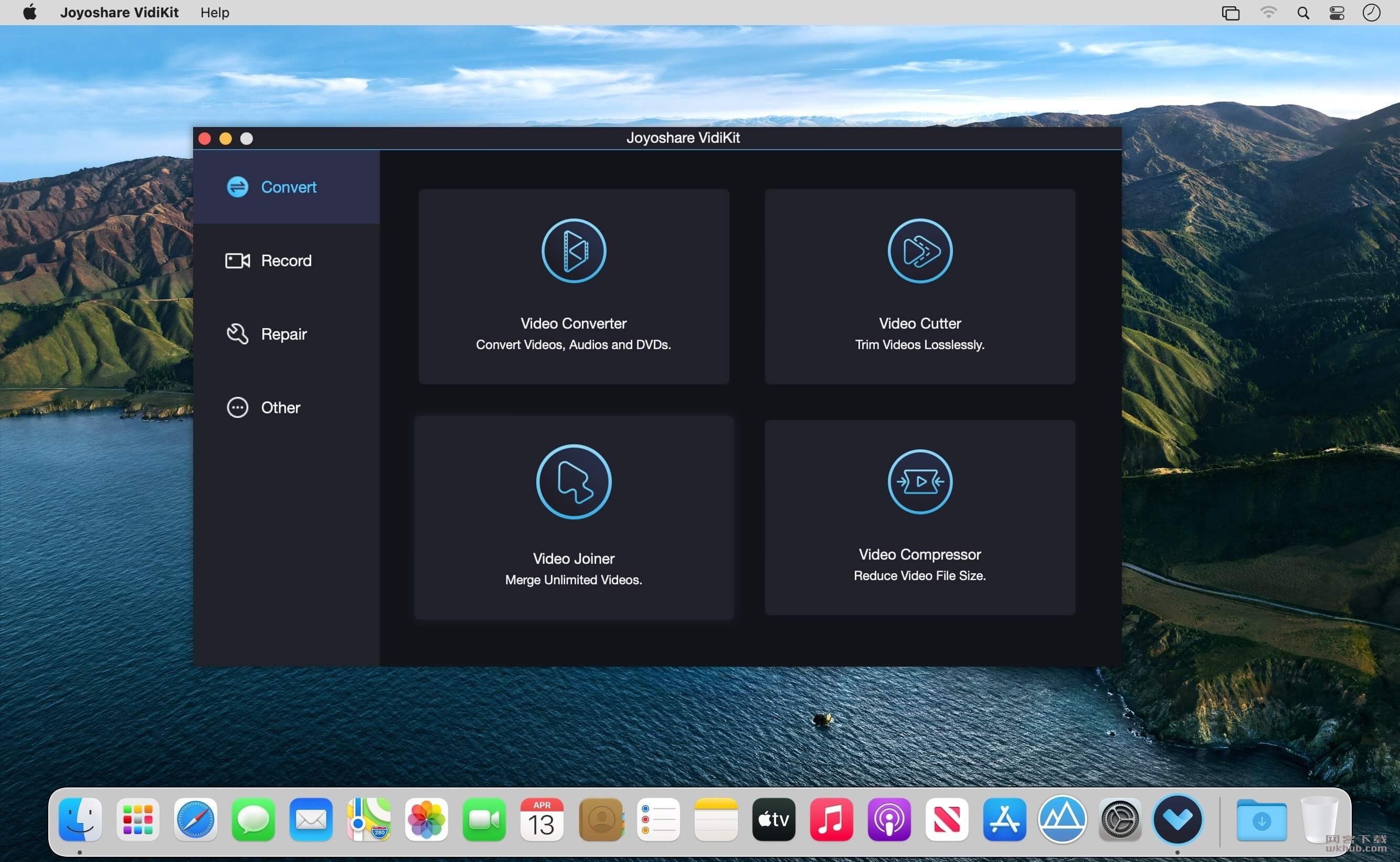Select the Convert tab label
The width and height of the screenshot is (1400, 862).
coord(288,187)
